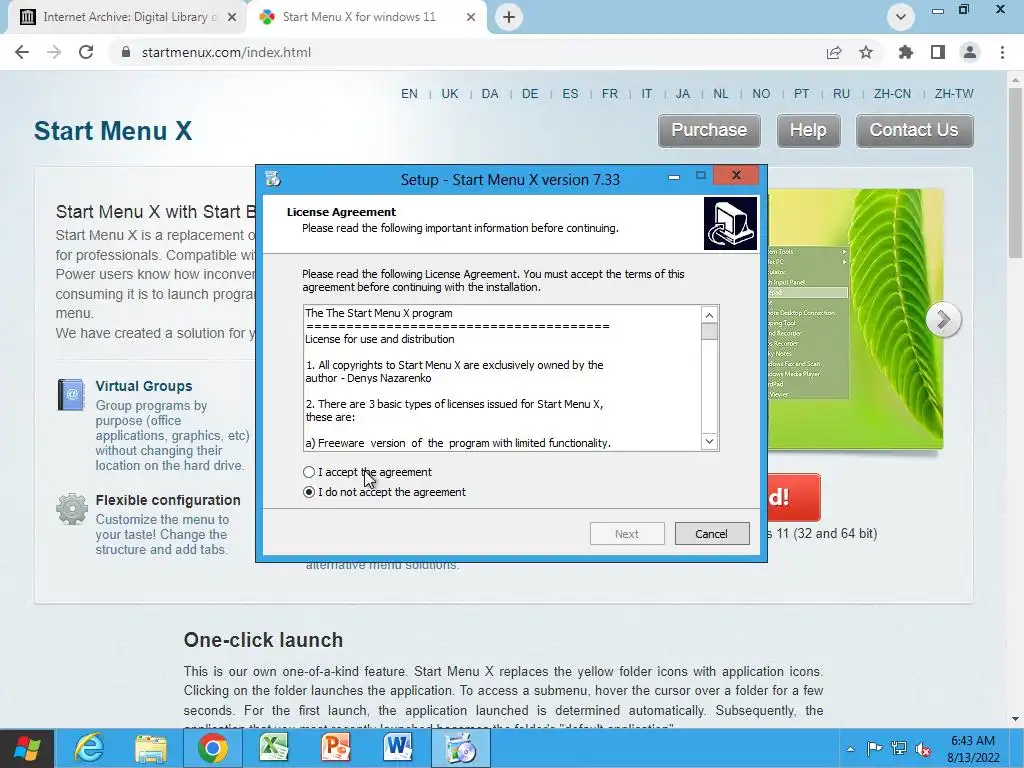Viewport: 1024px width, 768px height.
Task: Click license text scroll up arrow
Action: click(709, 315)
